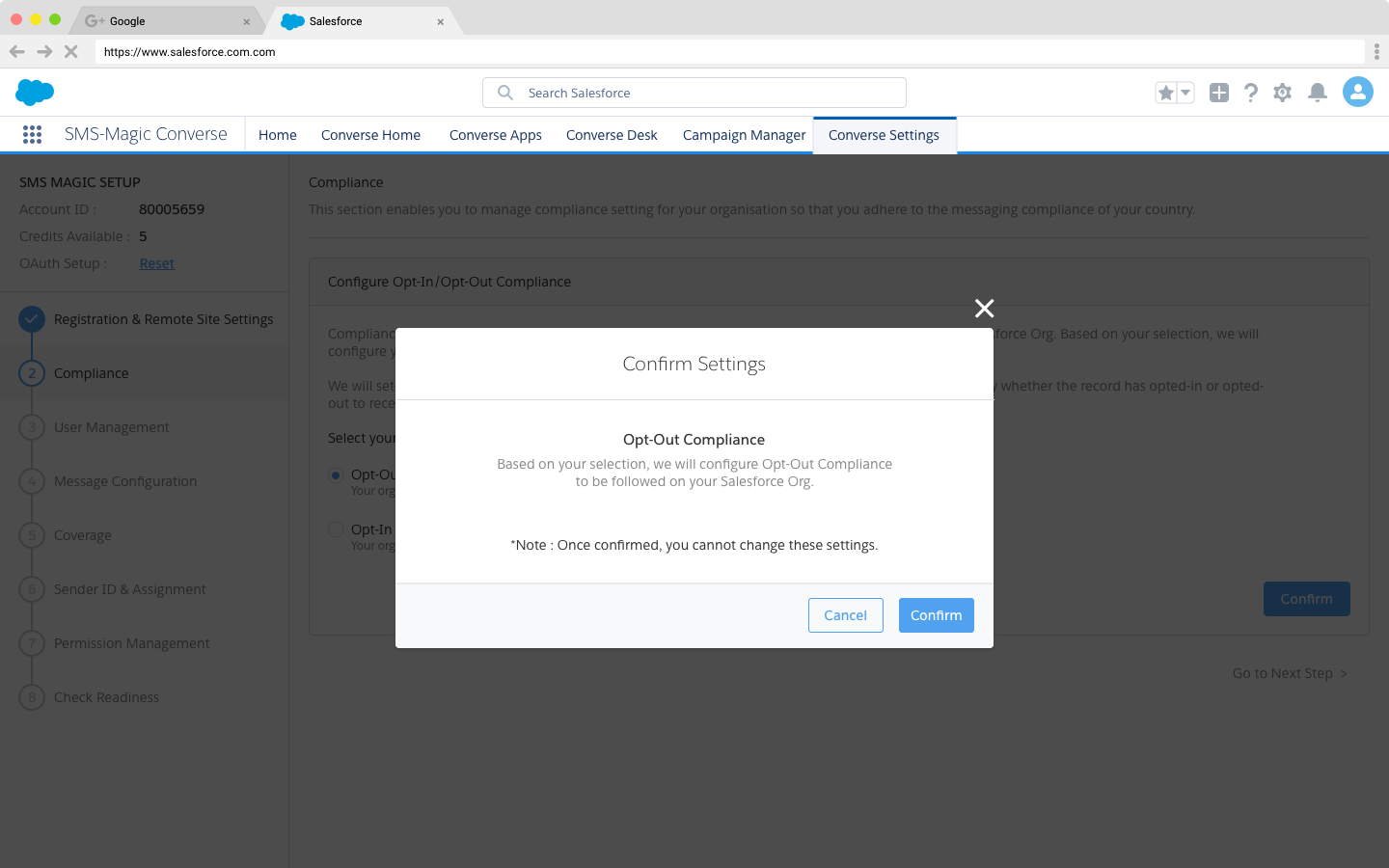Open the App Launcher grid icon
Viewport: 1389px width, 868px height.
(32, 135)
